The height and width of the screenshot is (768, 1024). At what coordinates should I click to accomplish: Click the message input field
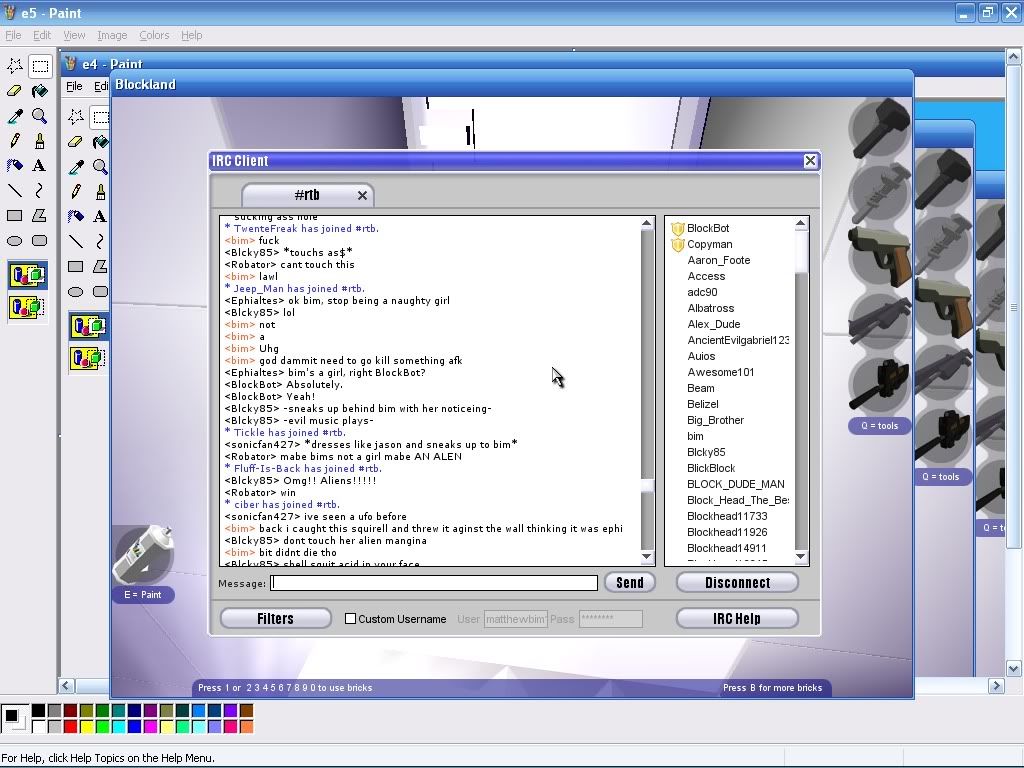point(434,583)
